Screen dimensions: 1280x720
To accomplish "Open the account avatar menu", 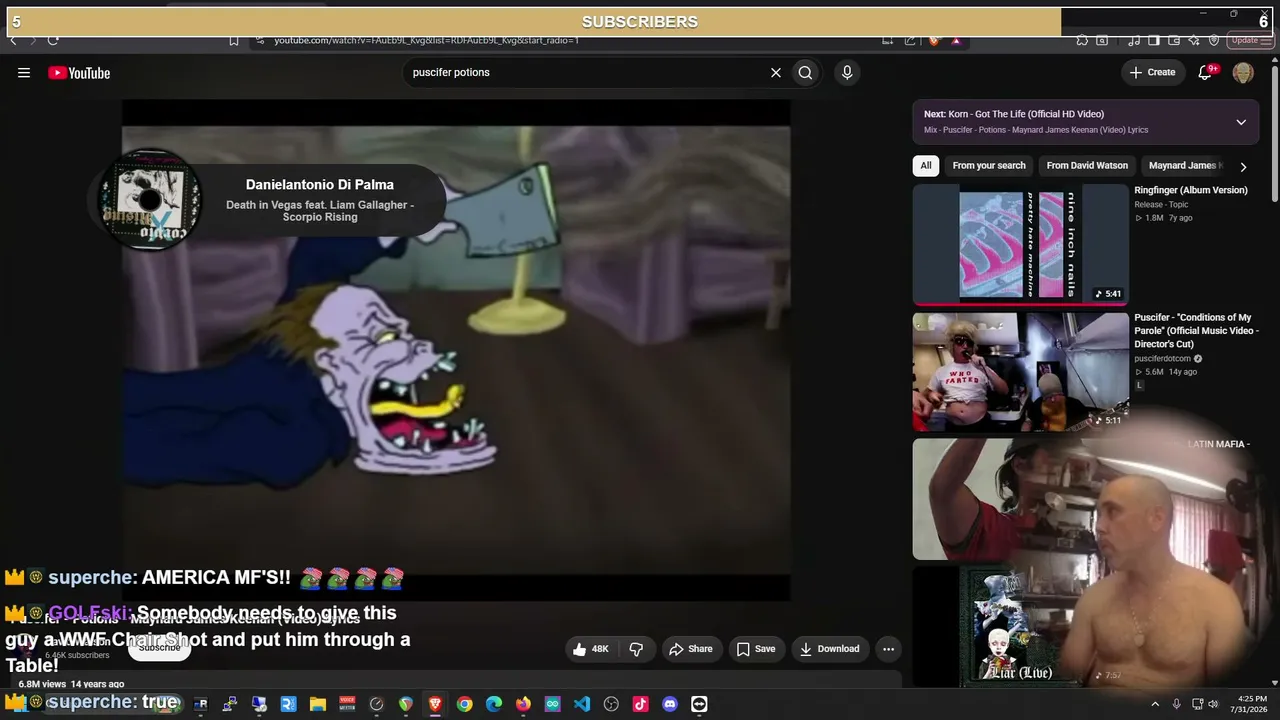I will tap(1243, 72).
